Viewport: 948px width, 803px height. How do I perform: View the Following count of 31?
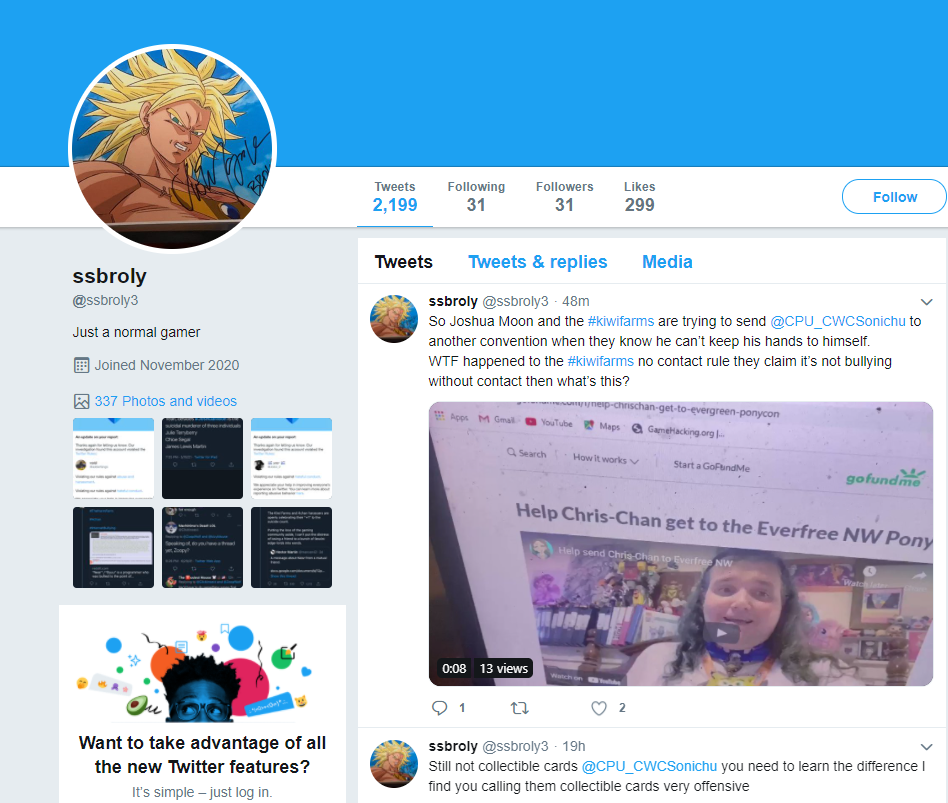476,197
